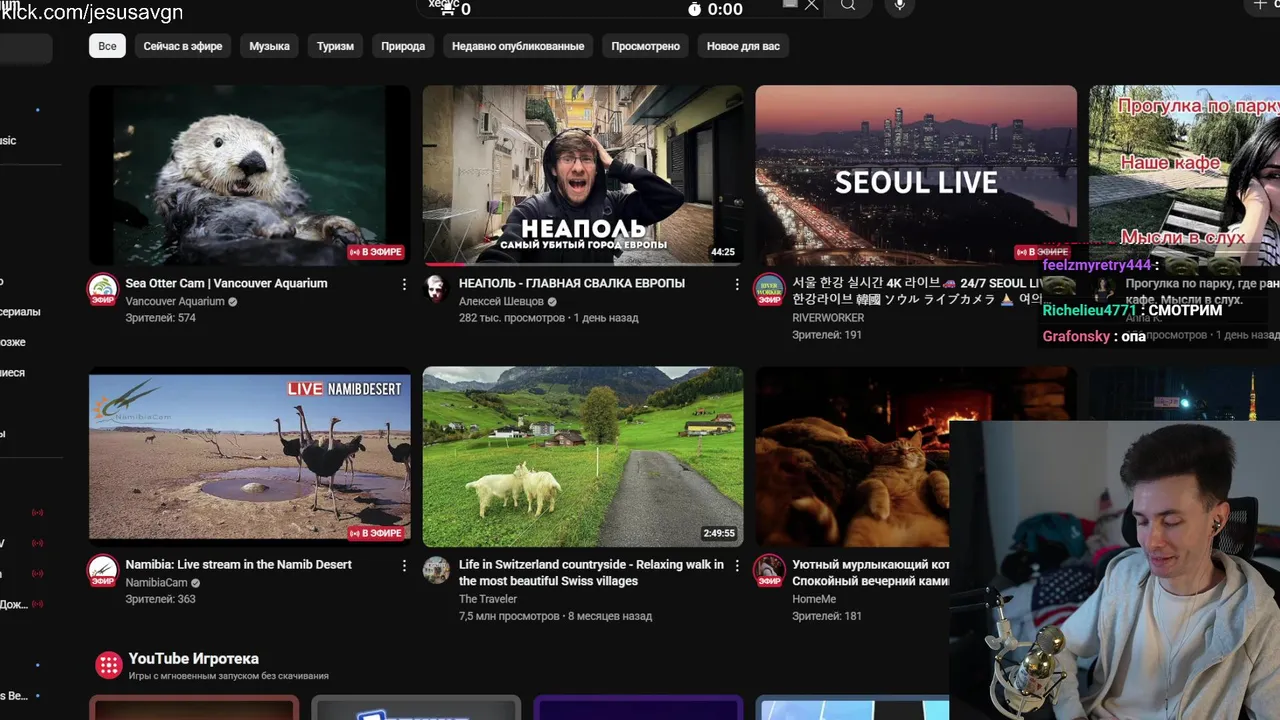Click chat username "feelzmyretry444"
The image size is (1280, 720).
click(x=1097, y=265)
